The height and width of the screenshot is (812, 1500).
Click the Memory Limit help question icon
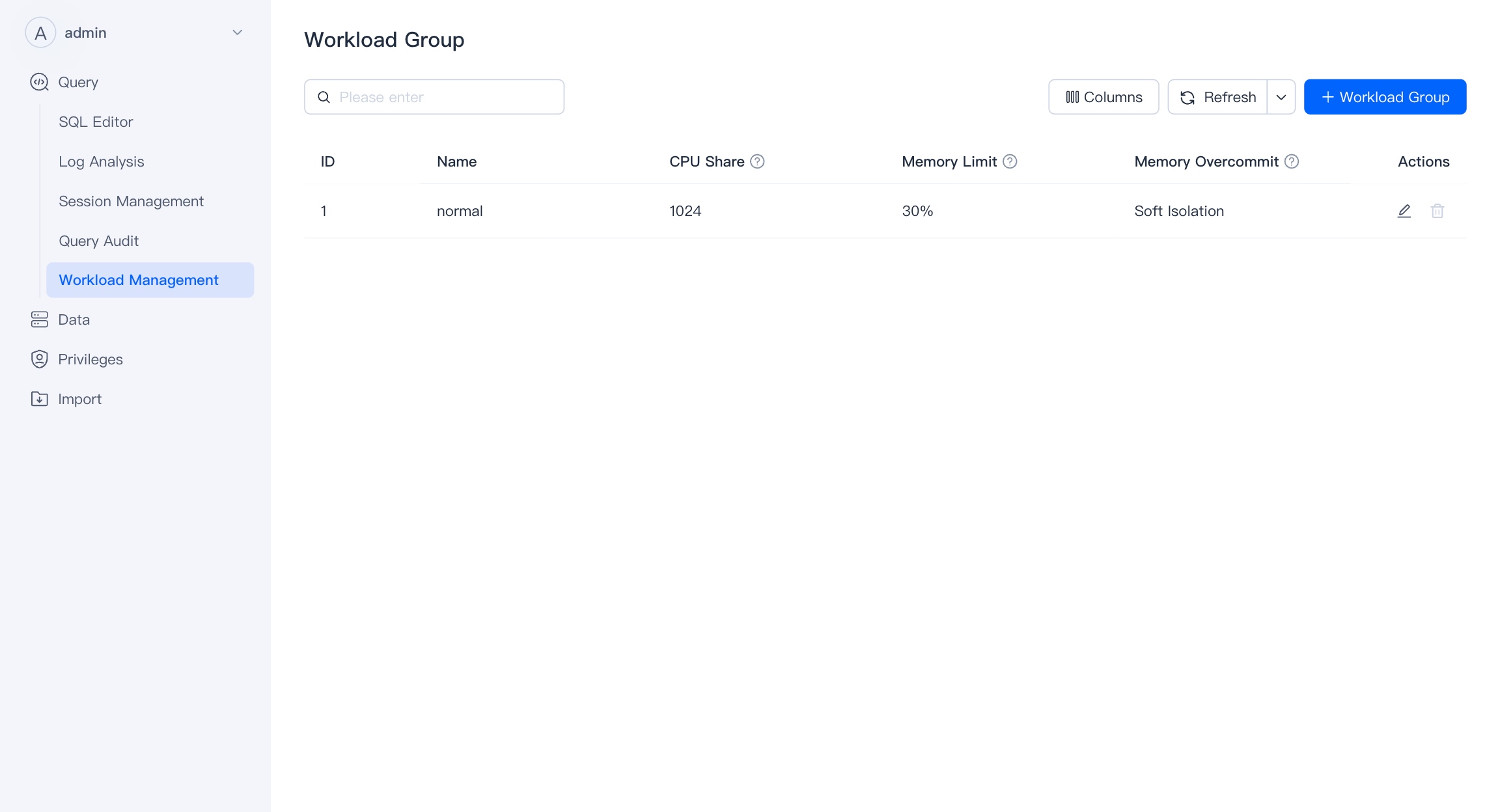coord(1009,161)
